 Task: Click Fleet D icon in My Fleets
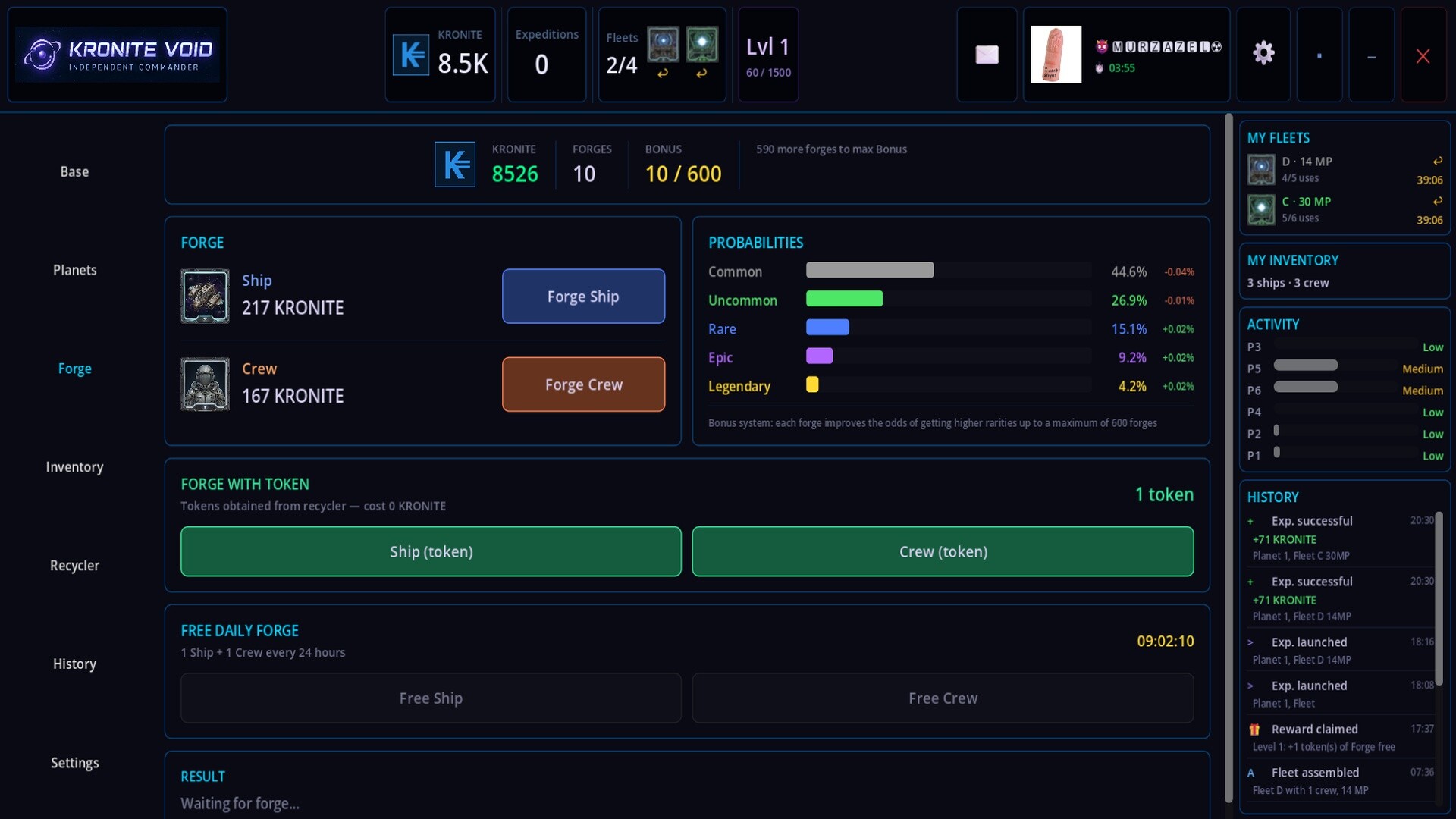1262,170
